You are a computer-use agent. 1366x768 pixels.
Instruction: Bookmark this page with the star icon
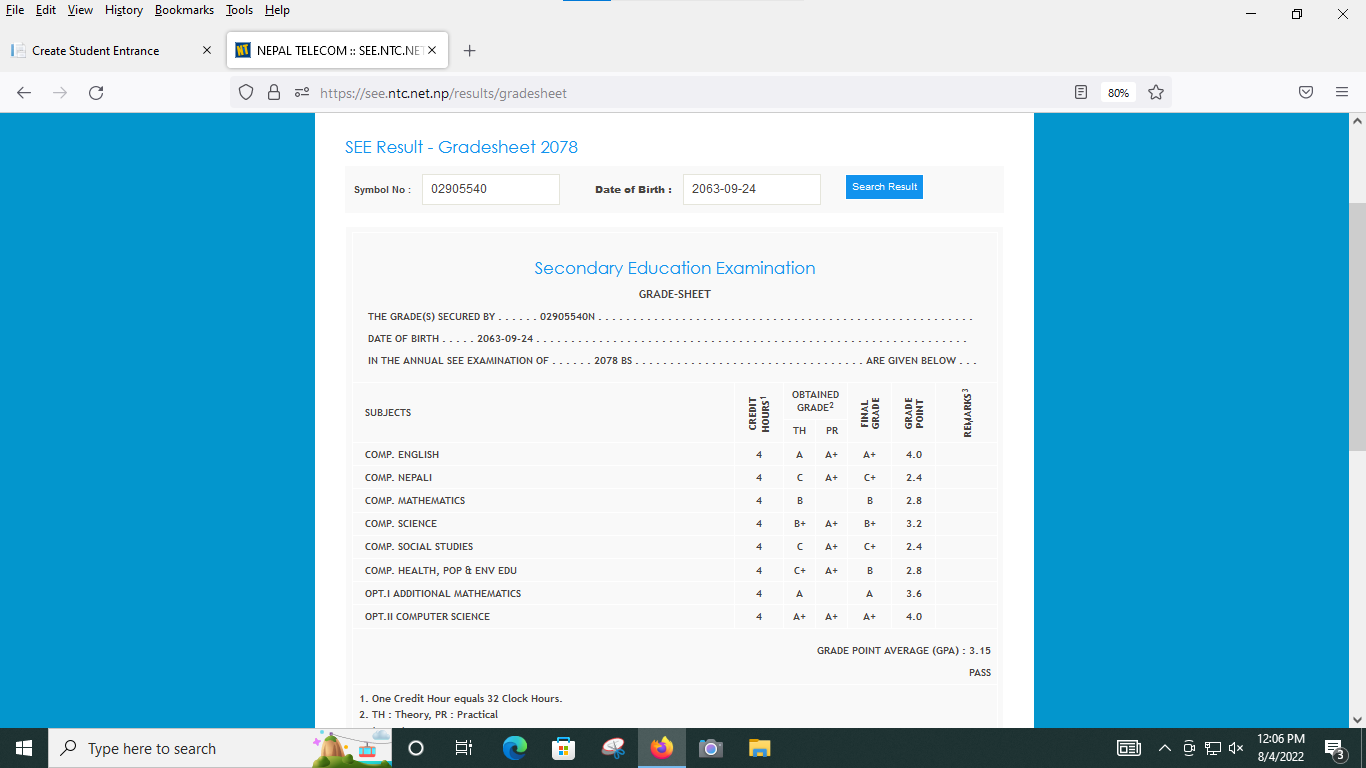pyautogui.click(x=1156, y=93)
